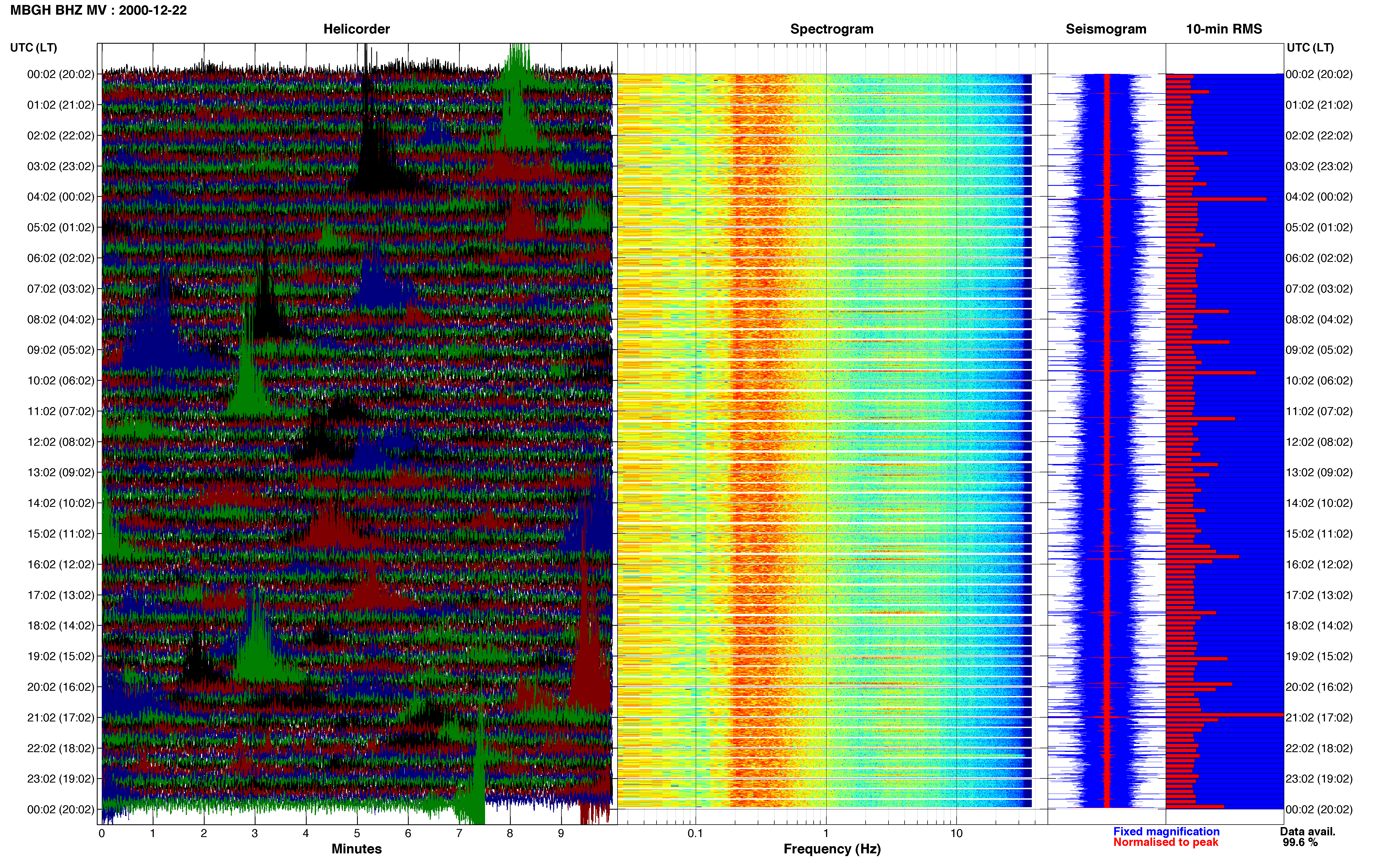
Task: Click the long red RMS bar near 04:02
Action: pyautogui.click(x=1216, y=199)
